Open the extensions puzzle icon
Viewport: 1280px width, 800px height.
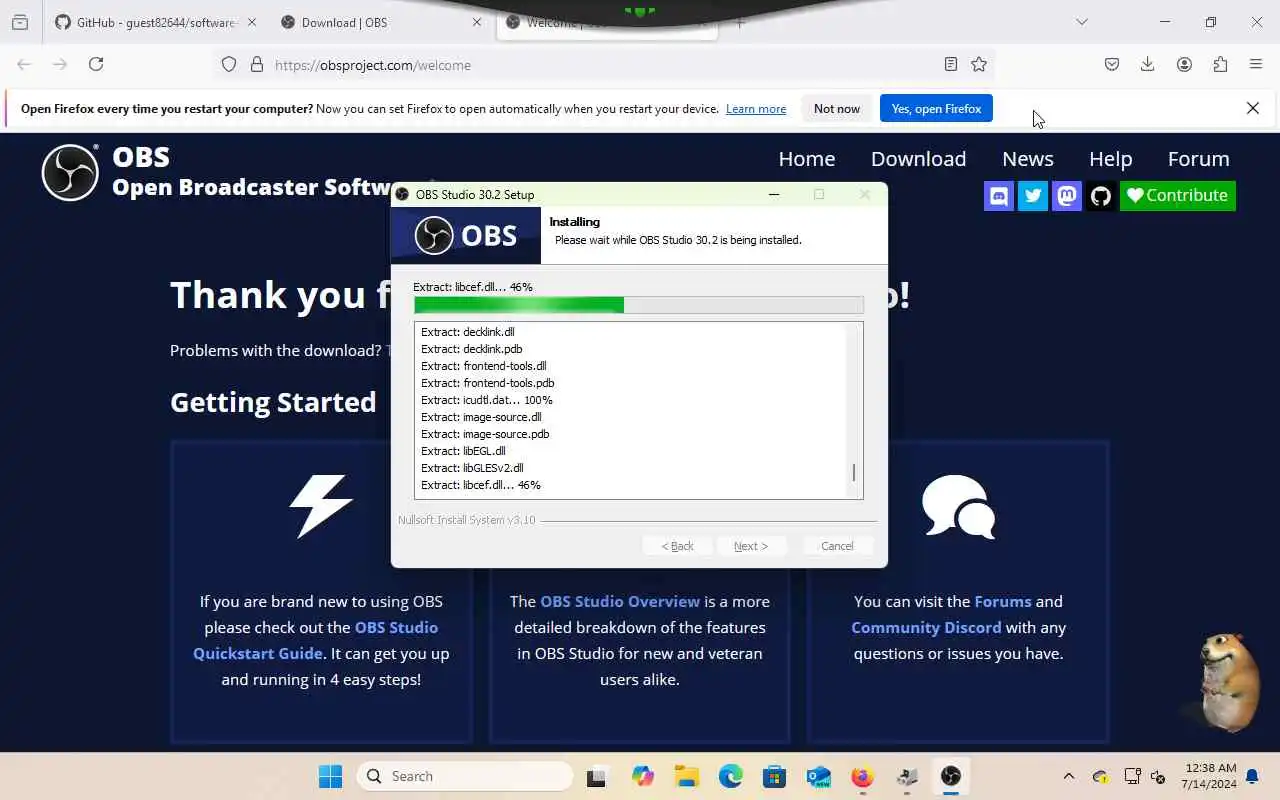click(x=1220, y=64)
